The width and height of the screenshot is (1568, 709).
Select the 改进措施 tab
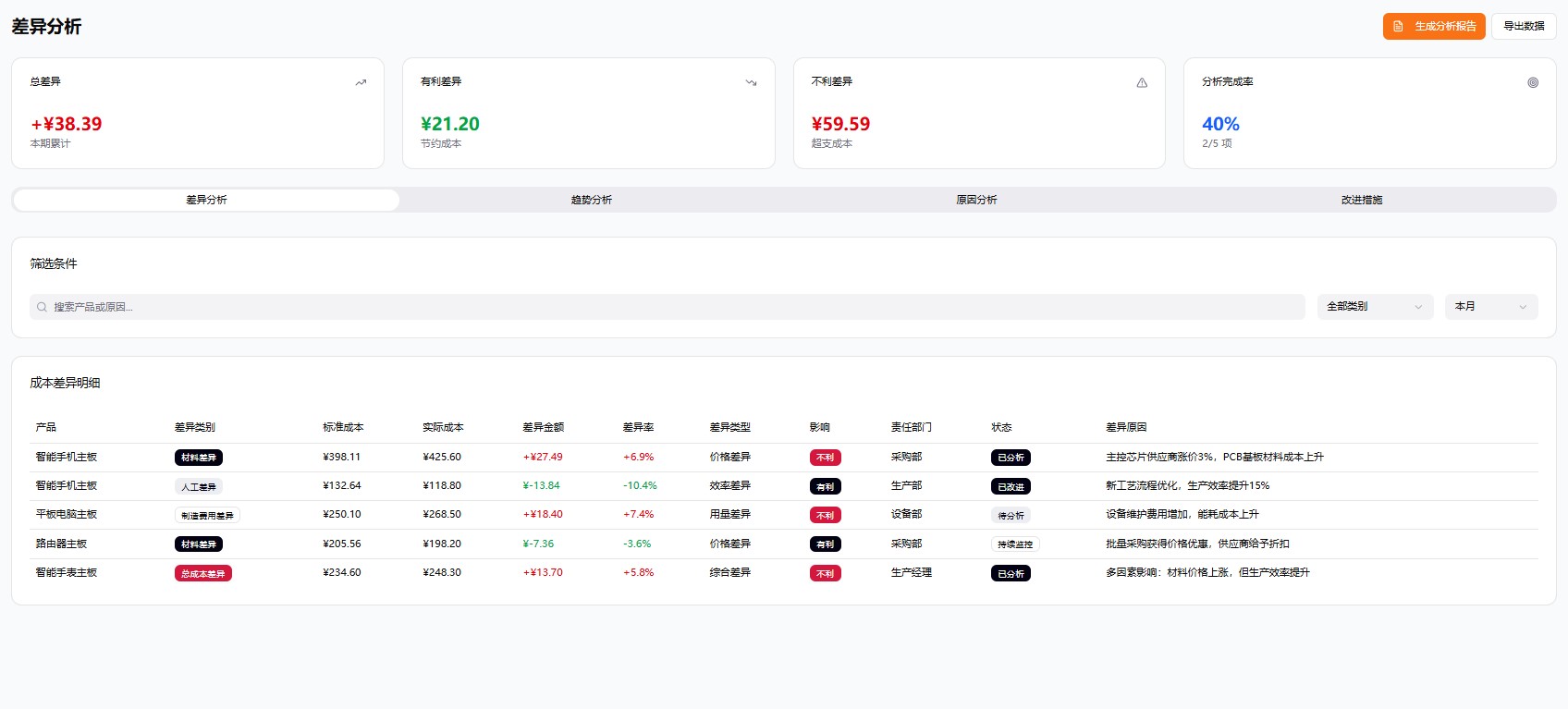[x=1361, y=200]
